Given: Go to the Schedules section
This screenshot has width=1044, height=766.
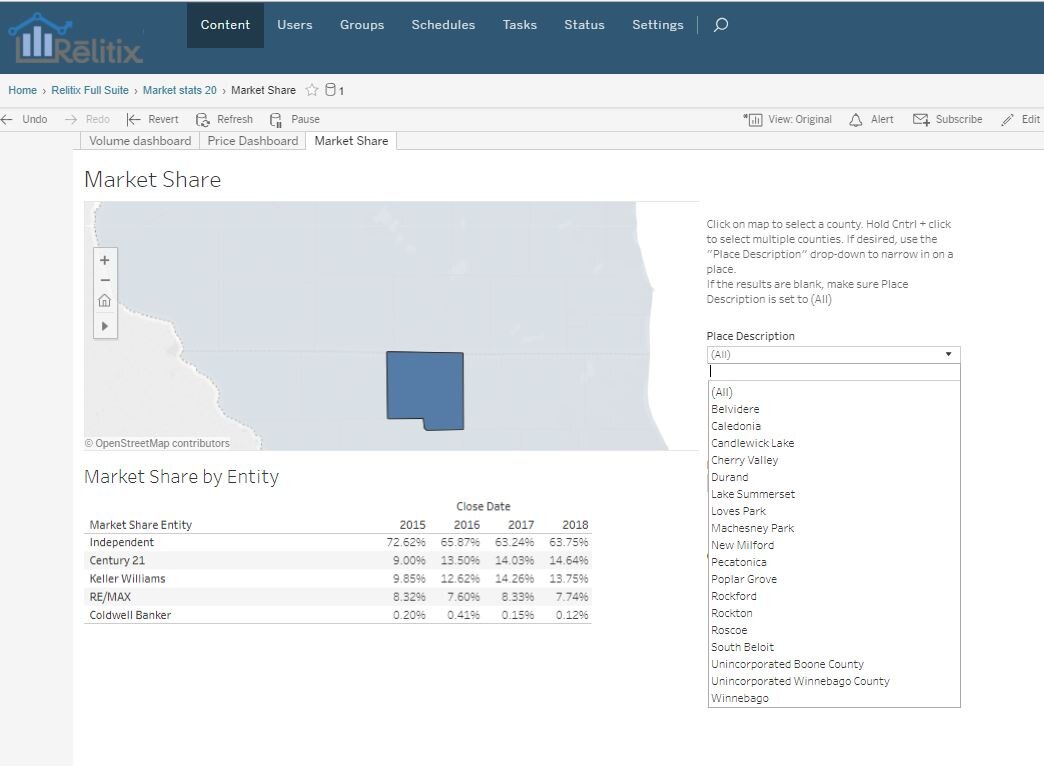Looking at the screenshot, I should click(x=443, y=25).
